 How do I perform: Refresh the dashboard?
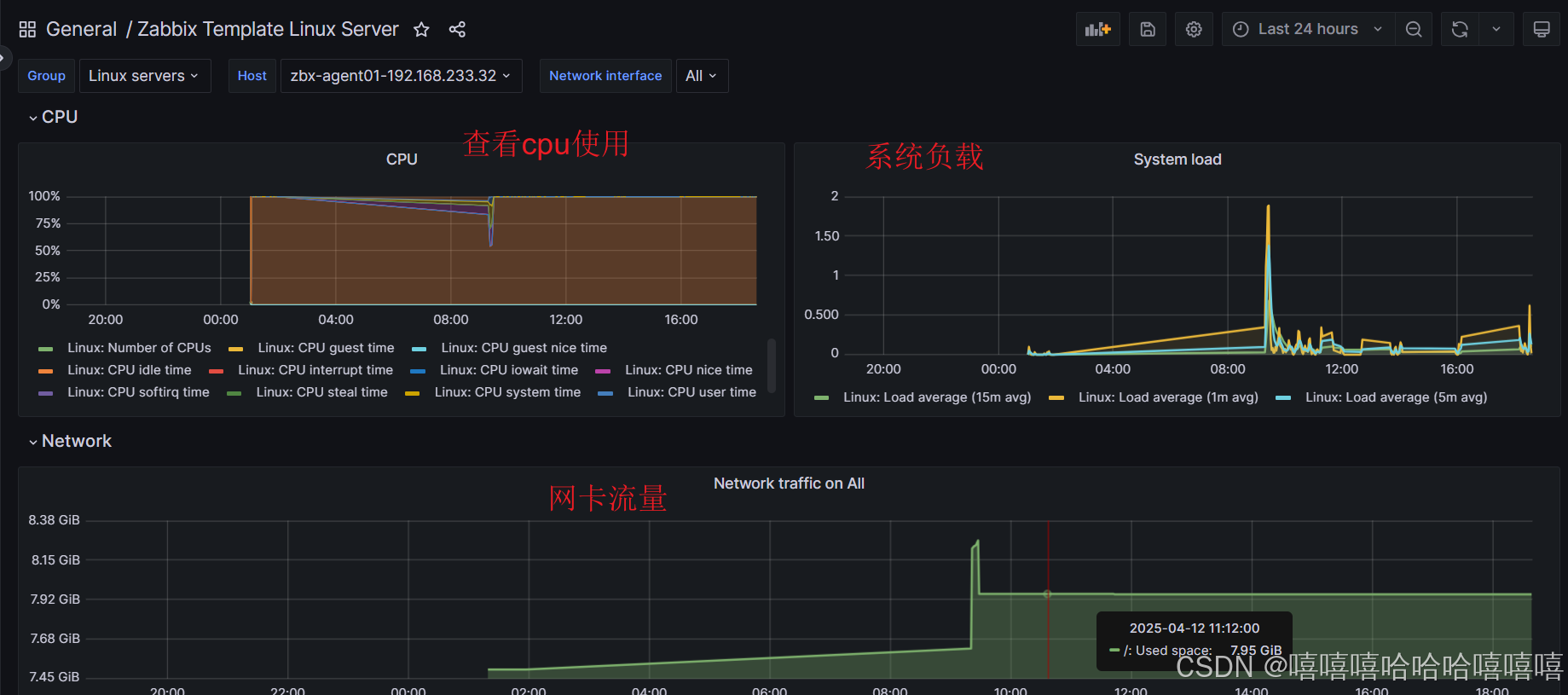[x=1460, y=29]
